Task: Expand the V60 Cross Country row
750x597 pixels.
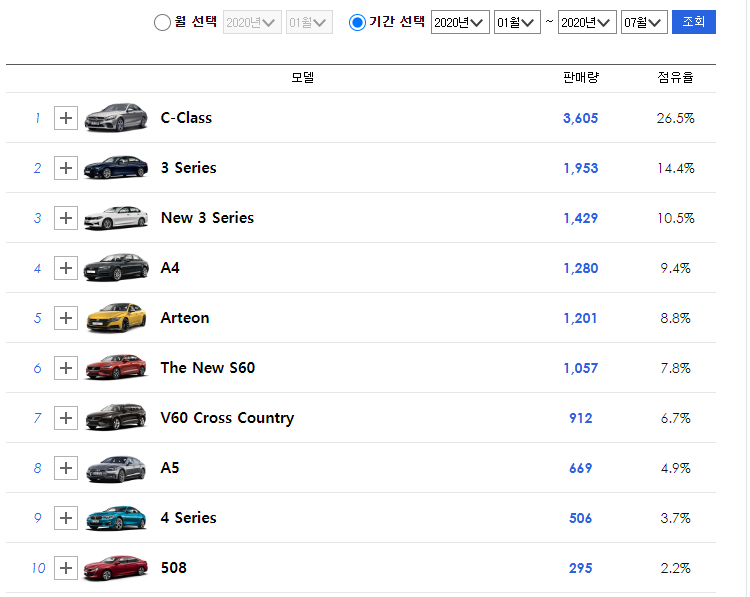Action: tap(66, 418)
